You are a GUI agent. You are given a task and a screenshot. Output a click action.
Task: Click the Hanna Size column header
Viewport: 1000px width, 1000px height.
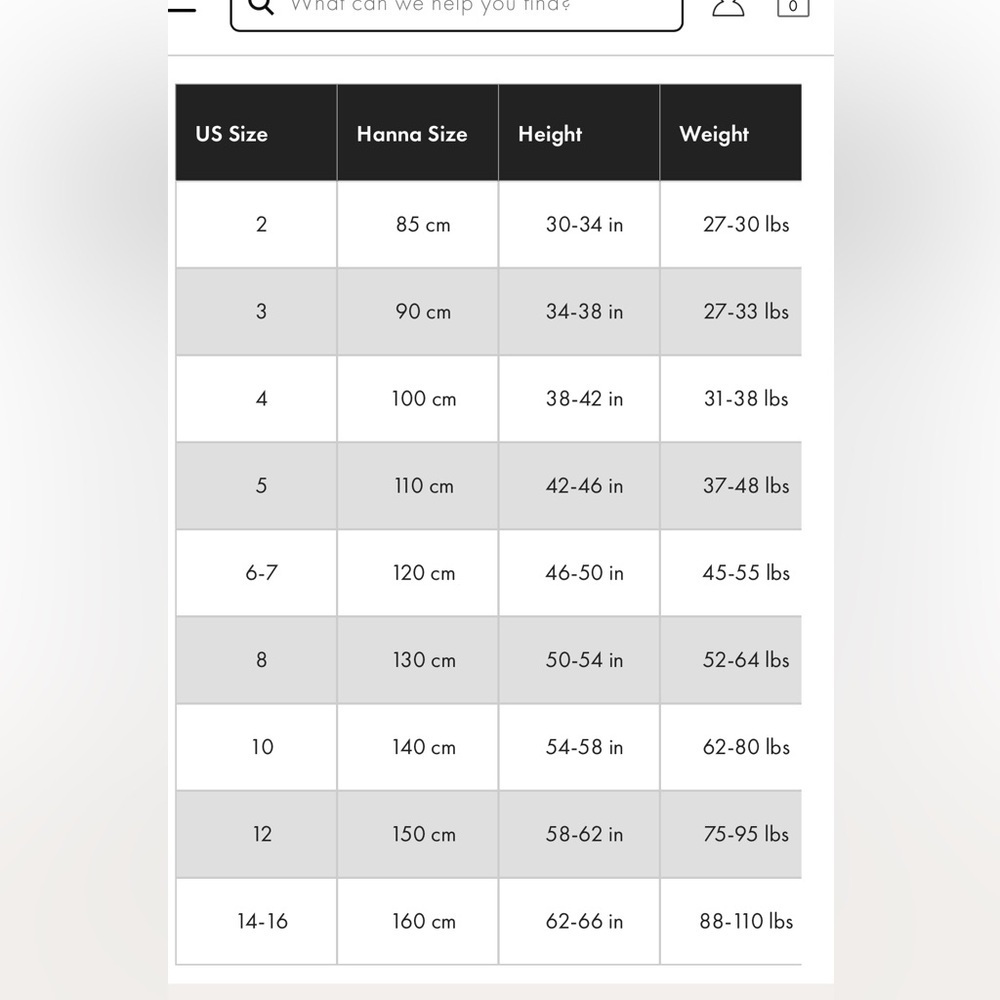tap(418, 133)
